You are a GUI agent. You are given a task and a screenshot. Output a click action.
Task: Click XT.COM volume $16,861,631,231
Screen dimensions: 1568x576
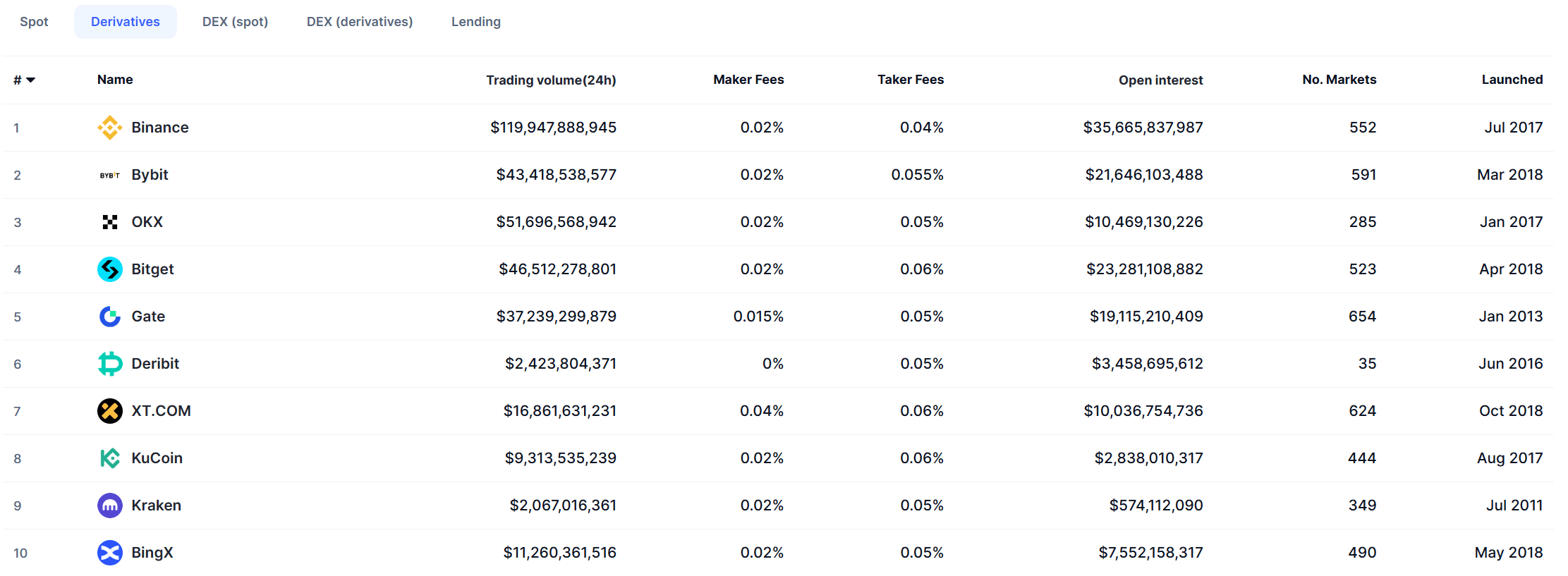(559, 411)
